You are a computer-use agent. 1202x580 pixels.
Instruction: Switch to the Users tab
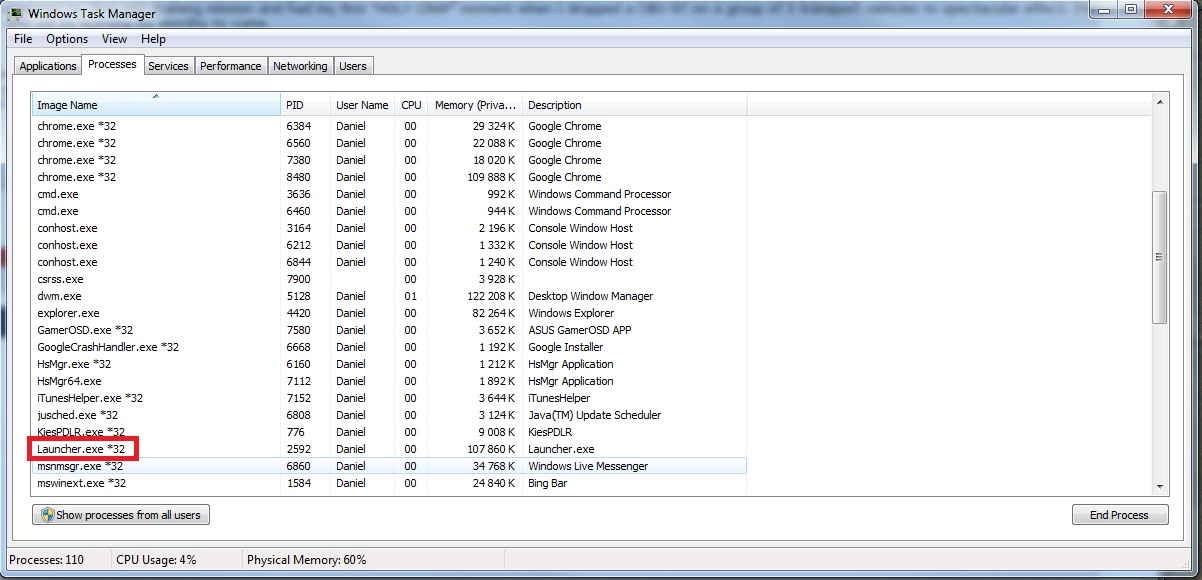pyautogui.click(x=353, y=66)
